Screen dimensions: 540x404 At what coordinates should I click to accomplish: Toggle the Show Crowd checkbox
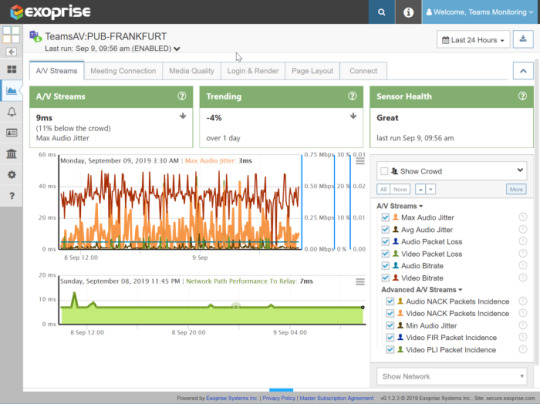click(x=384, y=171)
